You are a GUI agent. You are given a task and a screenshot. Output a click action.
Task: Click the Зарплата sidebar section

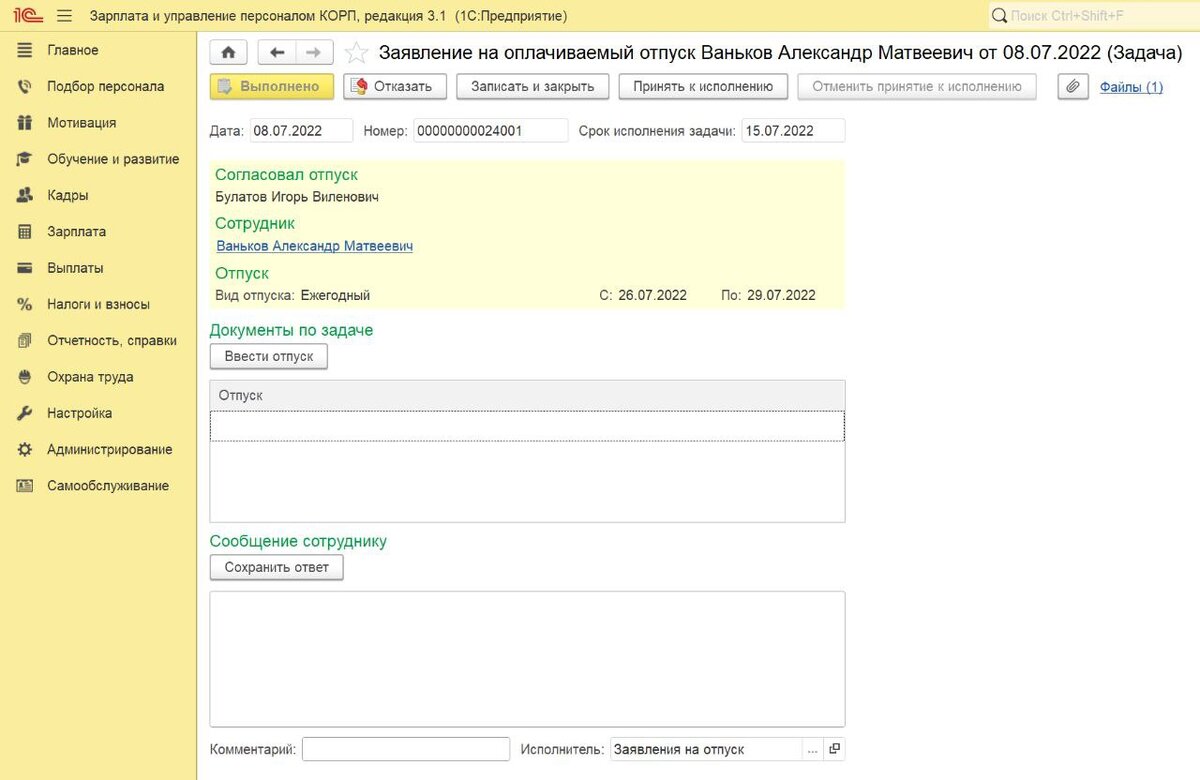[76, 231]
